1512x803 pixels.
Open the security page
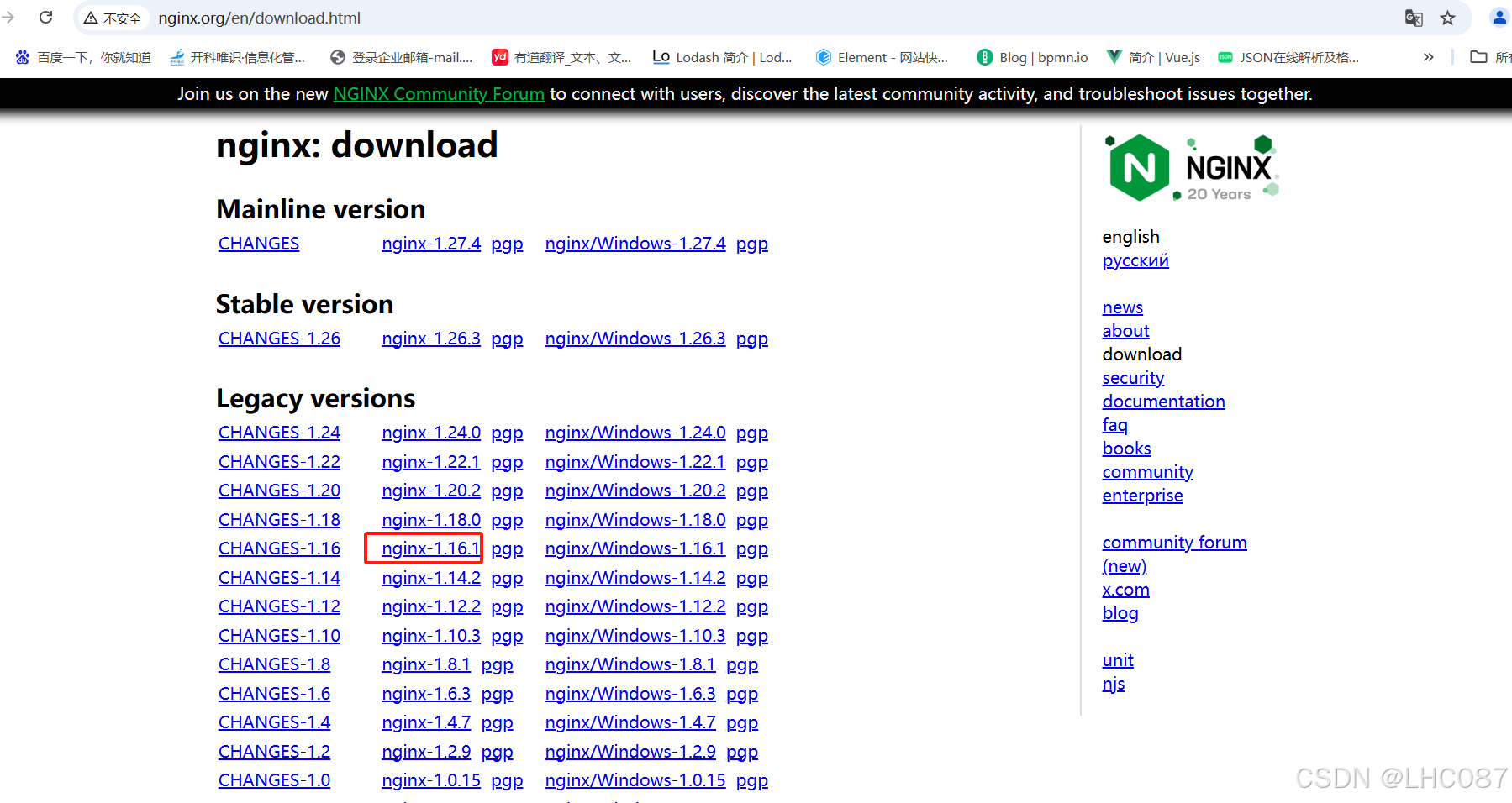[1133, 378]
